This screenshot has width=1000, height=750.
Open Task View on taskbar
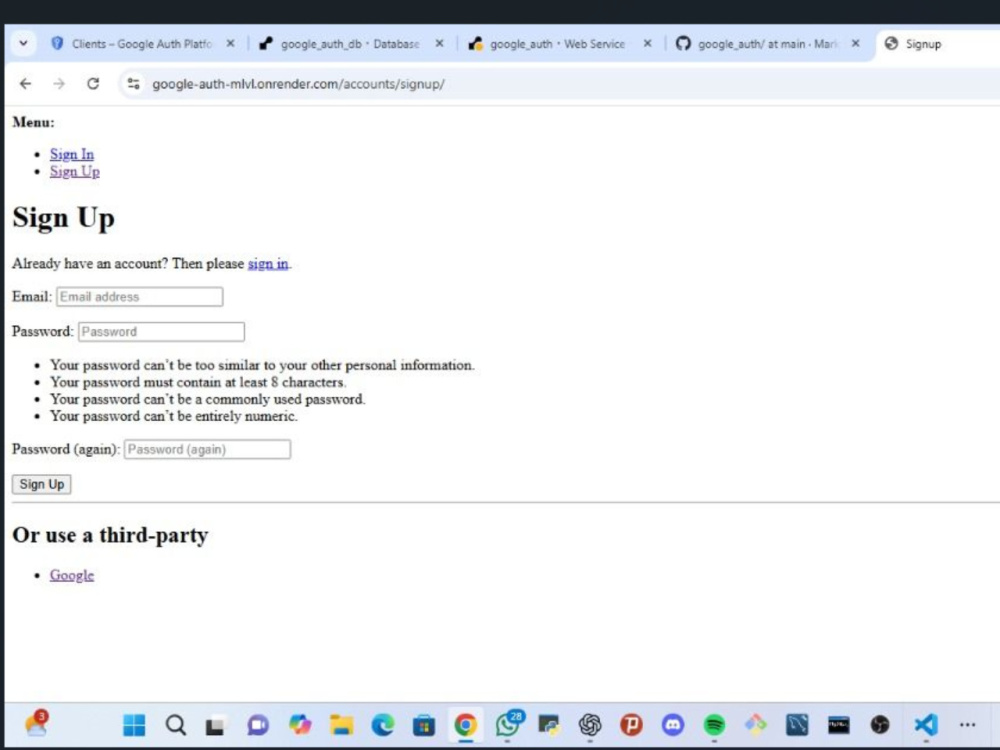pos(216,724)
